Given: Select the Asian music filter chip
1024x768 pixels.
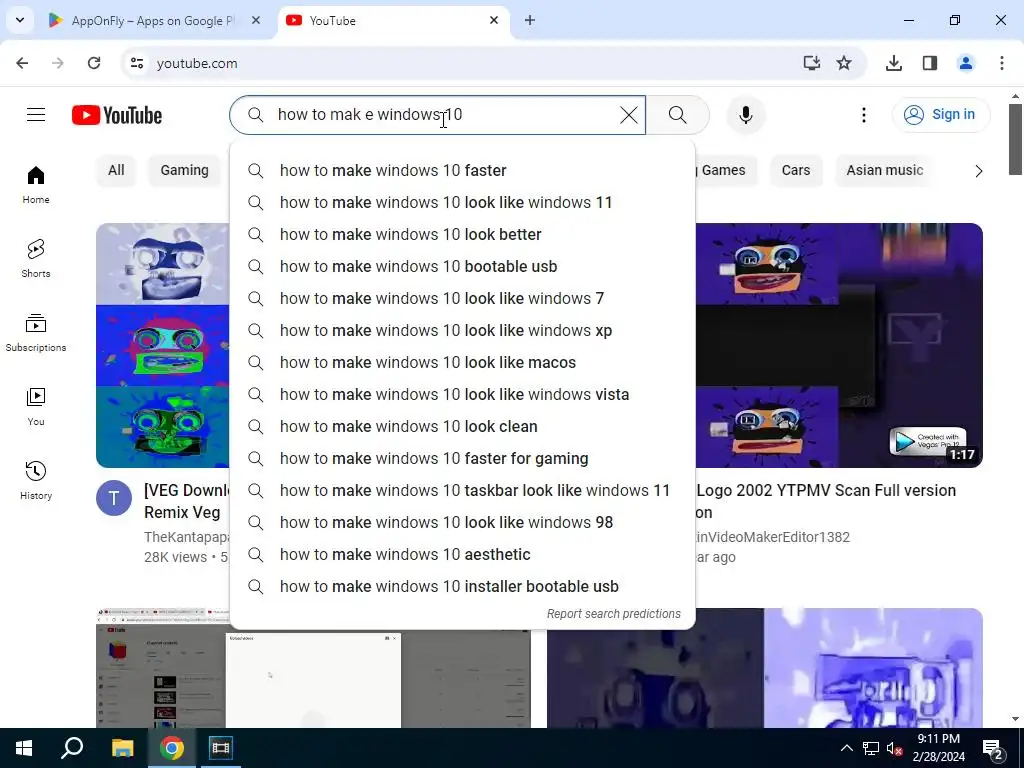Looking at the screenshot, I should pos(884,170).
